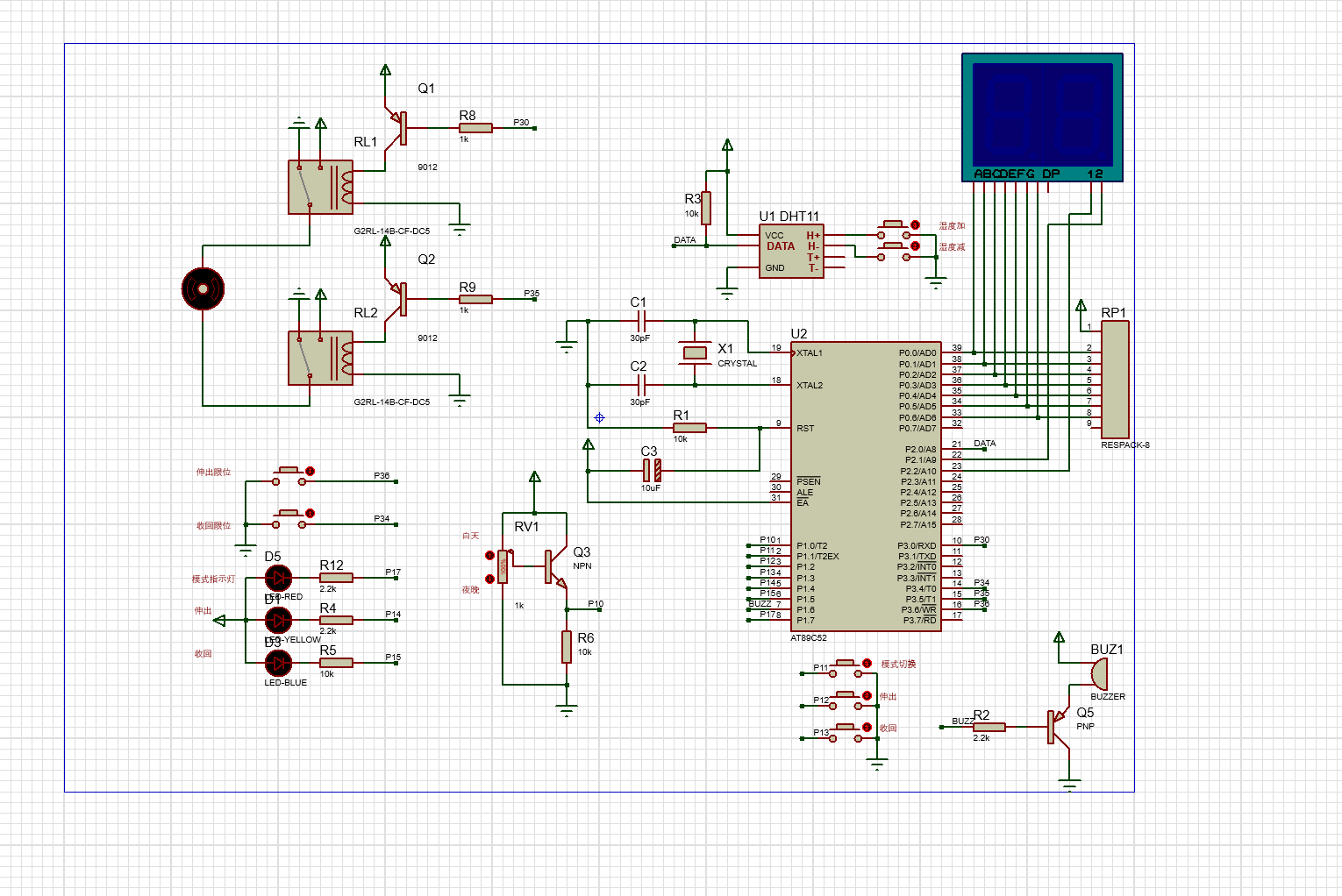The height and width of the screenshot is (896, 1342).
Task: Toggle the 伸出限位 limit switch actuator
Action: [x=310, y=472]
